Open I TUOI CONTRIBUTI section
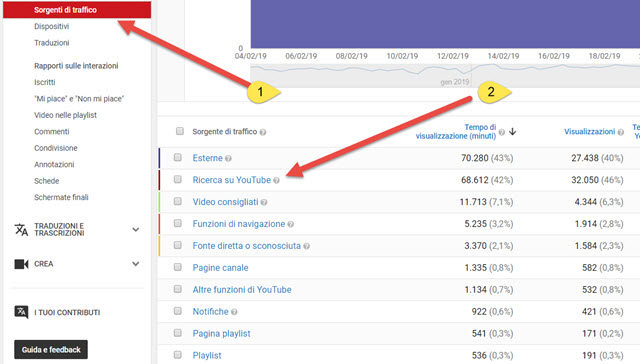640x364 pixels. [x=67, y=313]
